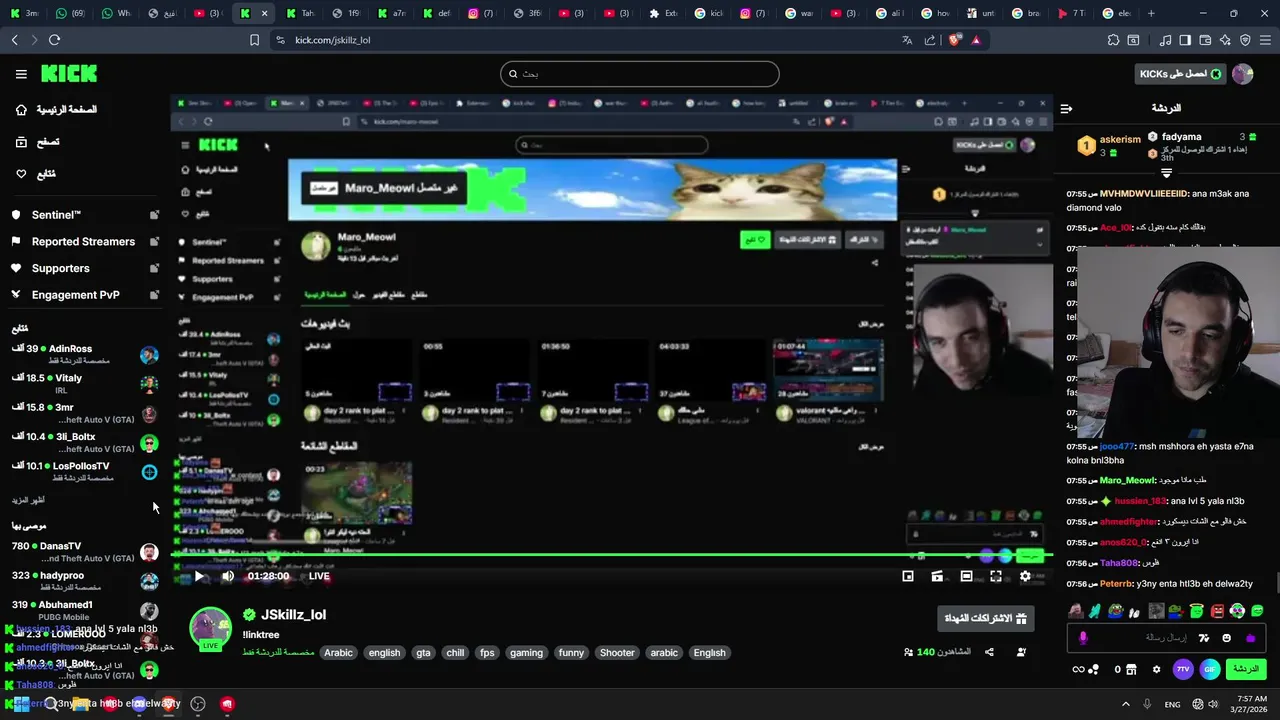Open JSkillz_lol channel avatar
Viewport: 1280px width, 720px height.
tap(211, 628)
